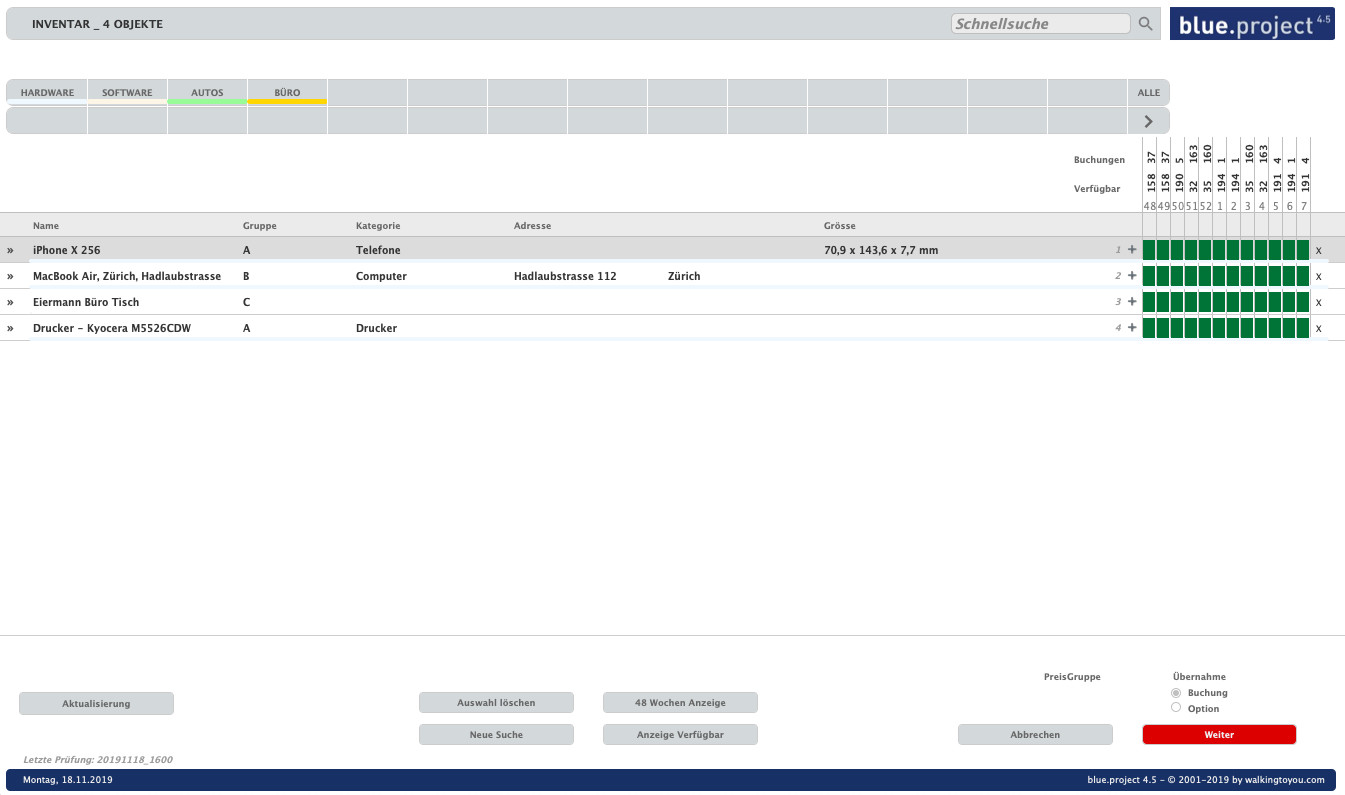
Task: Click the magnifying glass search icon
Action: [x=1146, y=24]
